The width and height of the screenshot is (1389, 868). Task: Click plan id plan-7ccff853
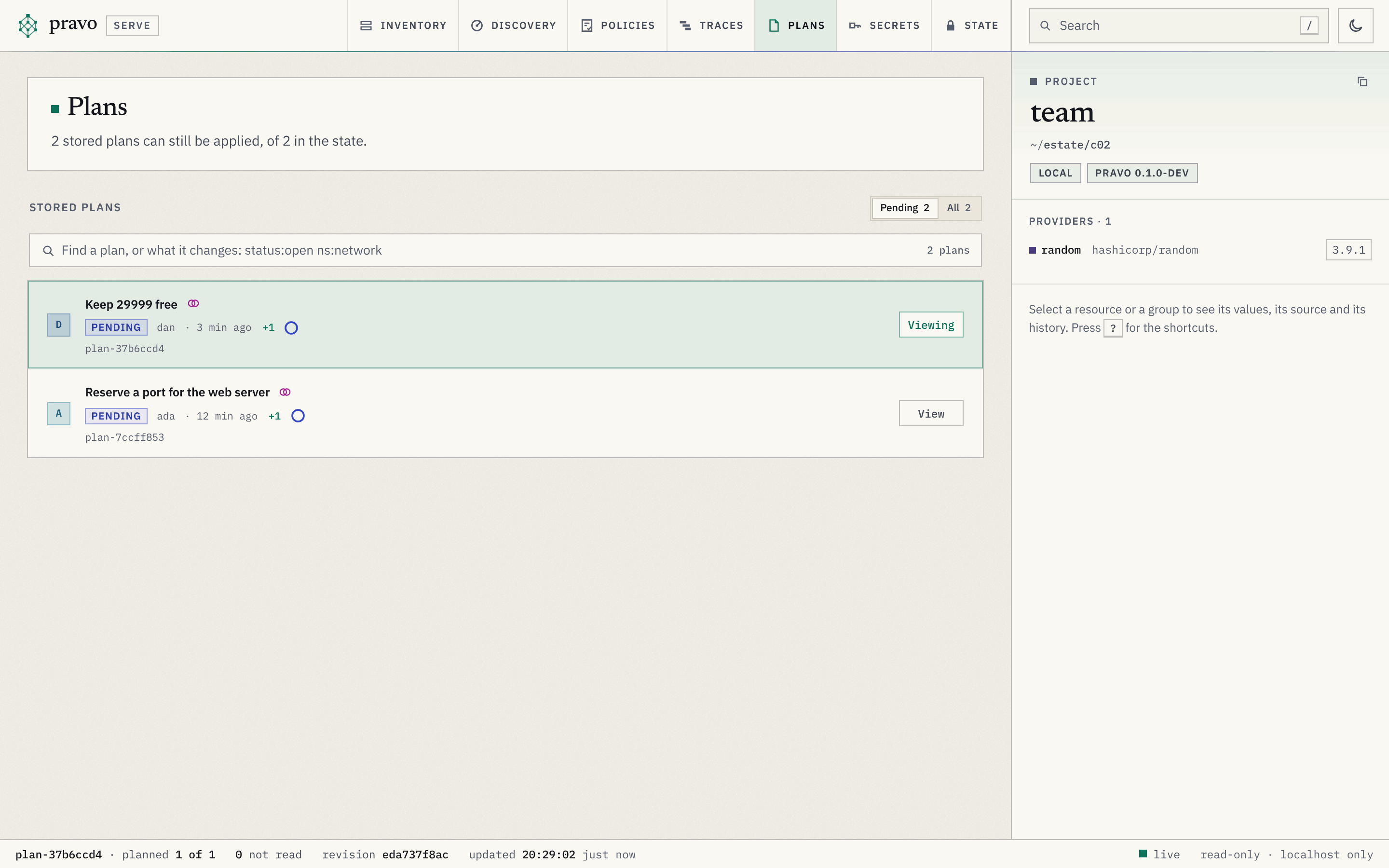coord(124,437)
